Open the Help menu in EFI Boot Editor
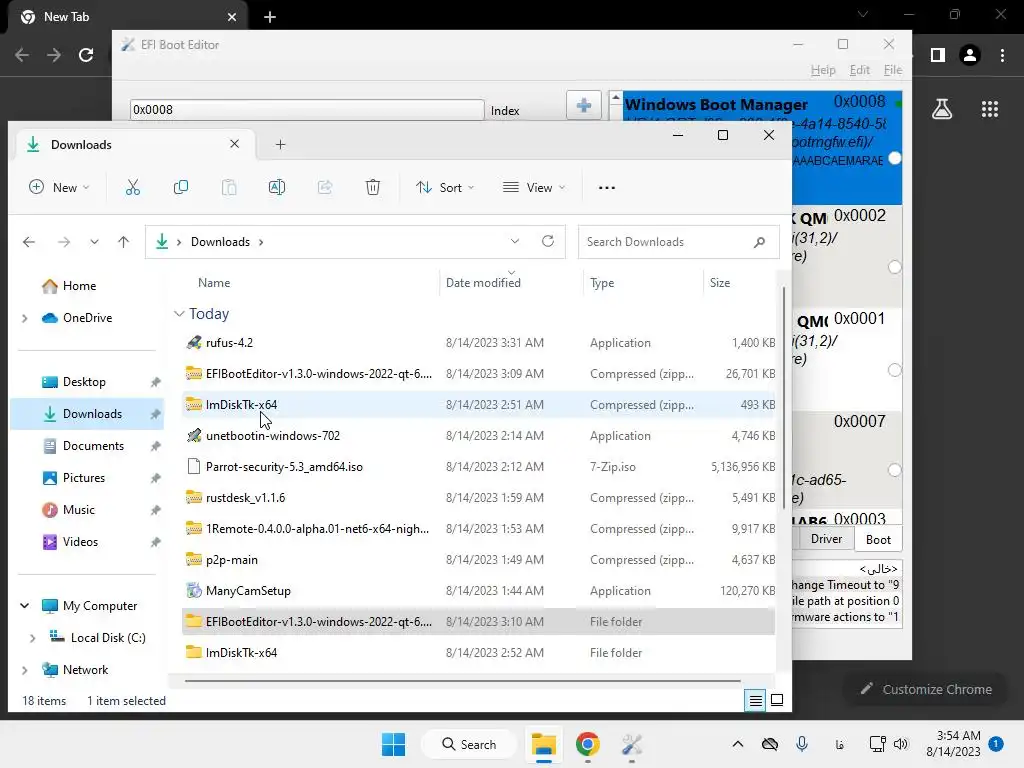The image size is (1024, 768). pyautogui.click(x=823, y=70)
